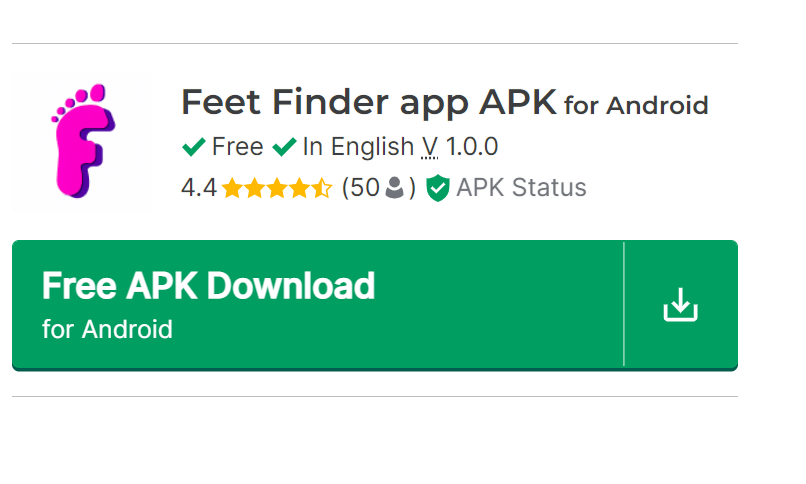Click the green checkmark beside In English
The image size is (806, 484).
point(285,147)
